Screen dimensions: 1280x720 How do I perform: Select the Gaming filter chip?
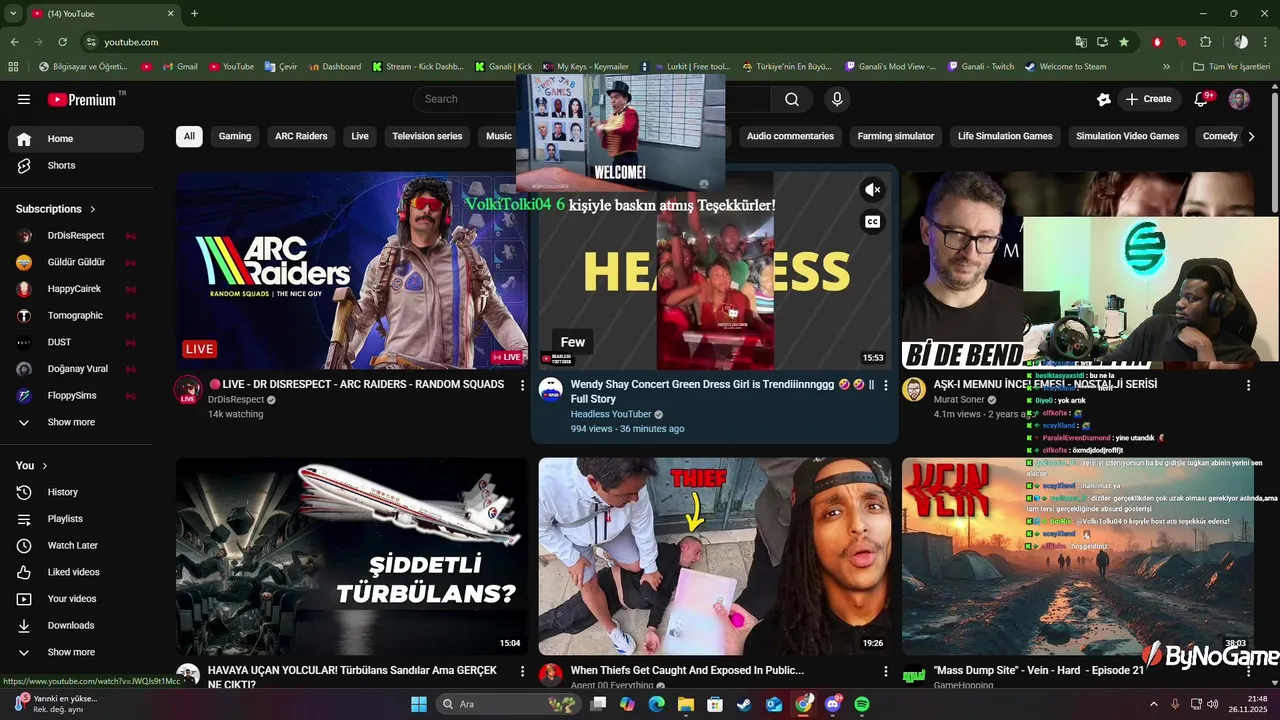235,136
